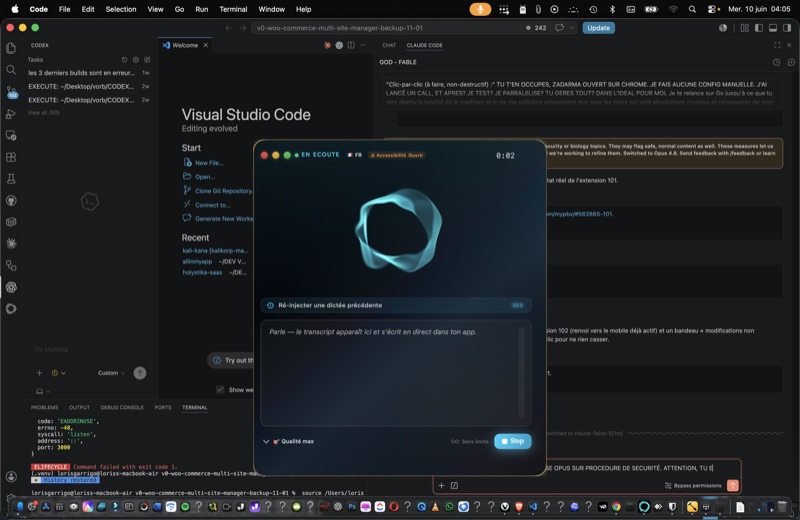Screen dimensions: 800x520
Task: Open the Search view in activity bar
Action: click(x=11, y=70)
